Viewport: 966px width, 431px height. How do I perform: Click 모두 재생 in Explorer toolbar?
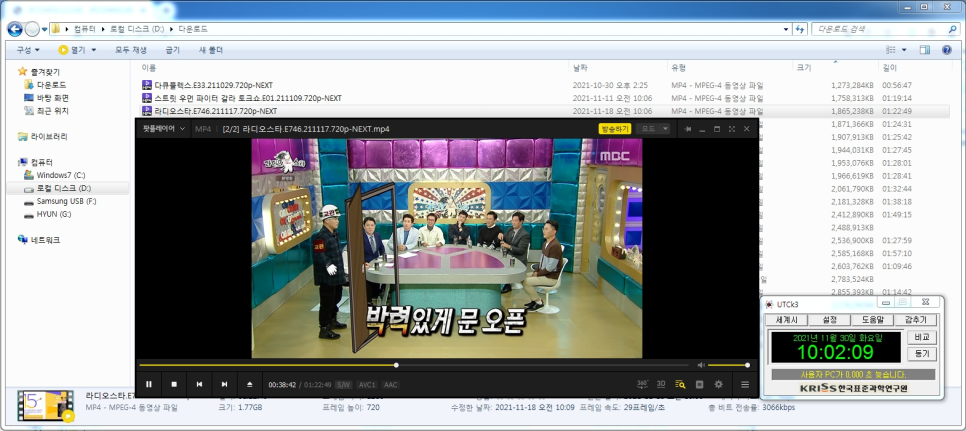pos(131,50)
